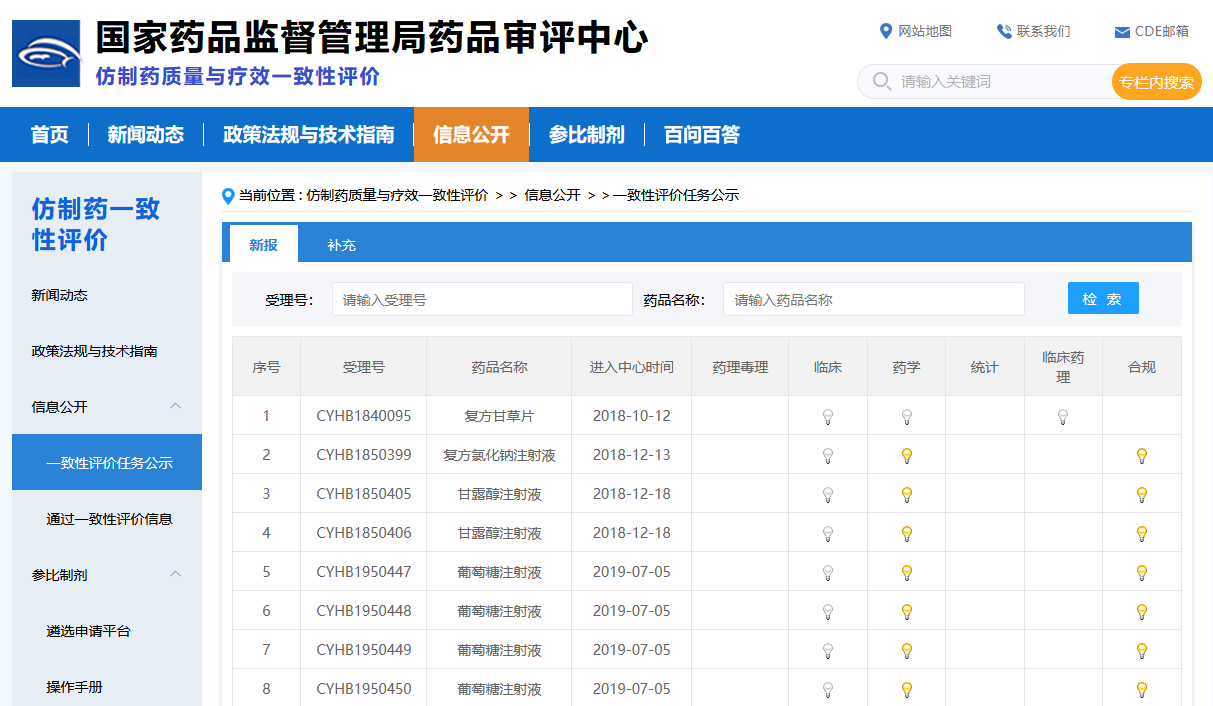Screen dimensions: 1213x706
Task: Click 临床 bulb icon for CYHB1950447
Action: point(828,573)
